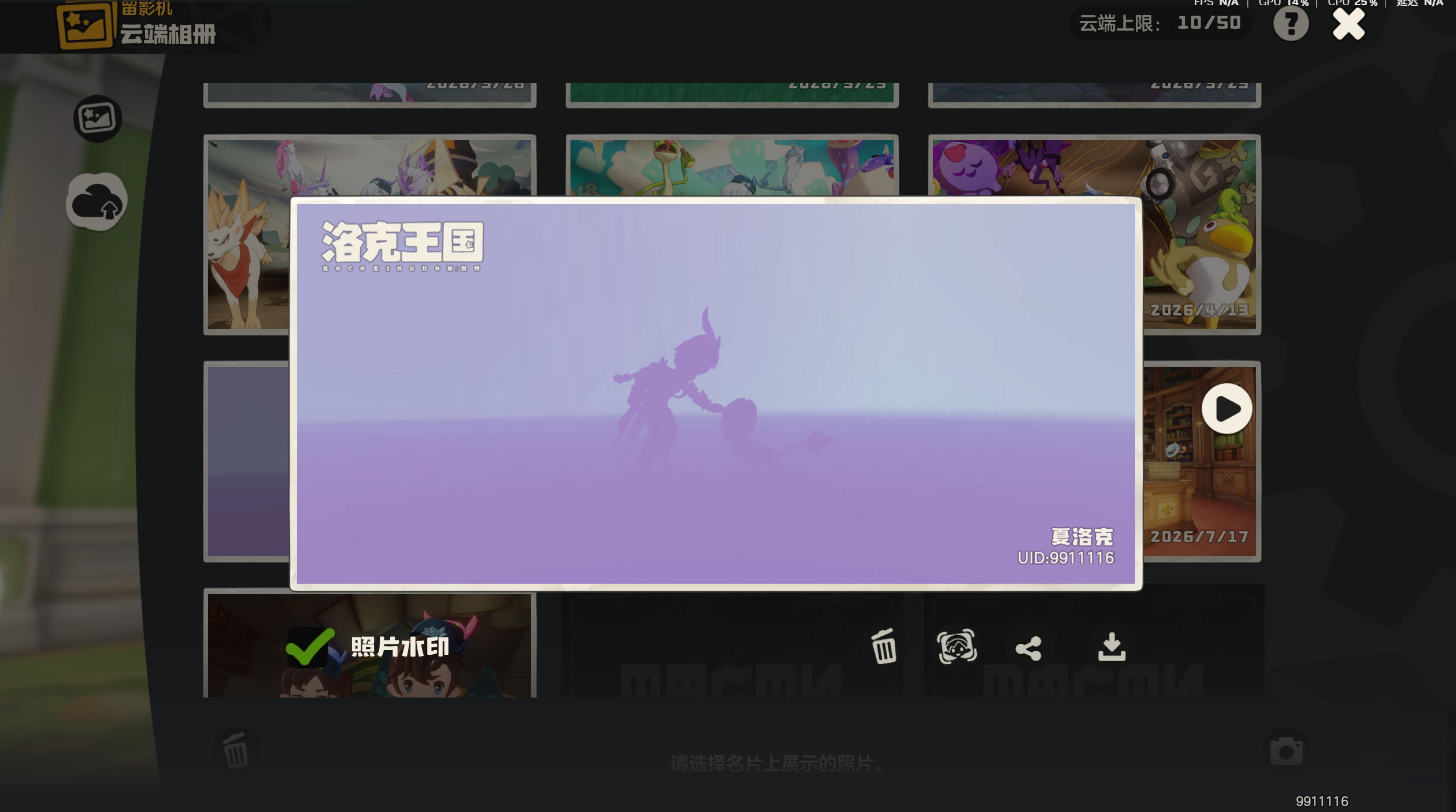Click the 夏洛克 player name on photo
This screenshot has height=812, width=1456.
coord(1082,537)
